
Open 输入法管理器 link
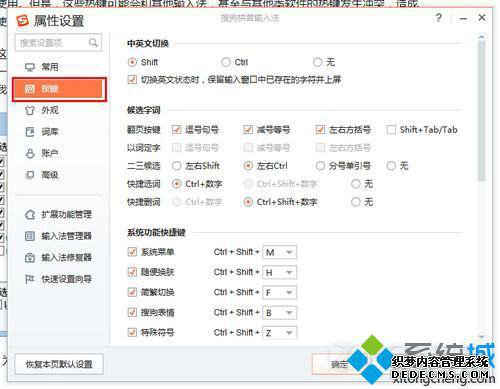tap(66, 236)
